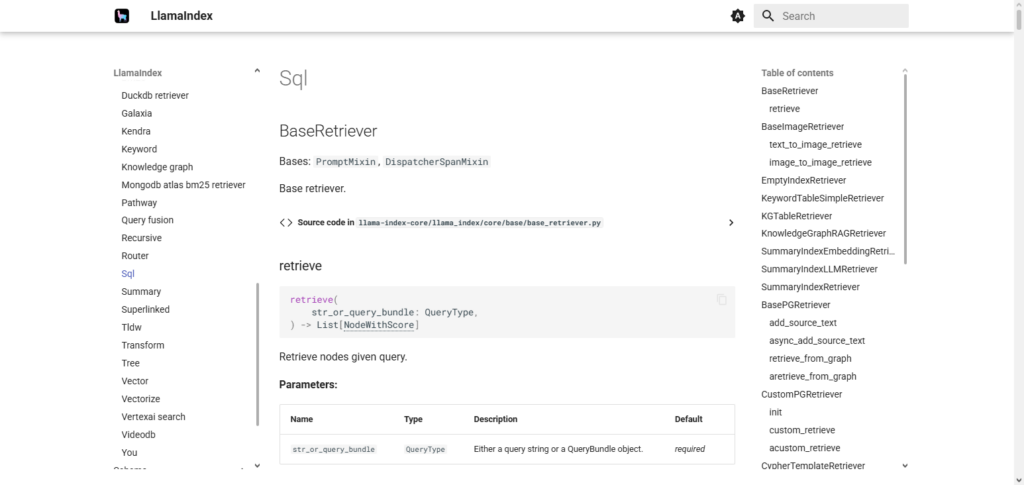1024x485 pixels.
Task: Open Recursive in sidebar
Action: [x=141, y=238]
